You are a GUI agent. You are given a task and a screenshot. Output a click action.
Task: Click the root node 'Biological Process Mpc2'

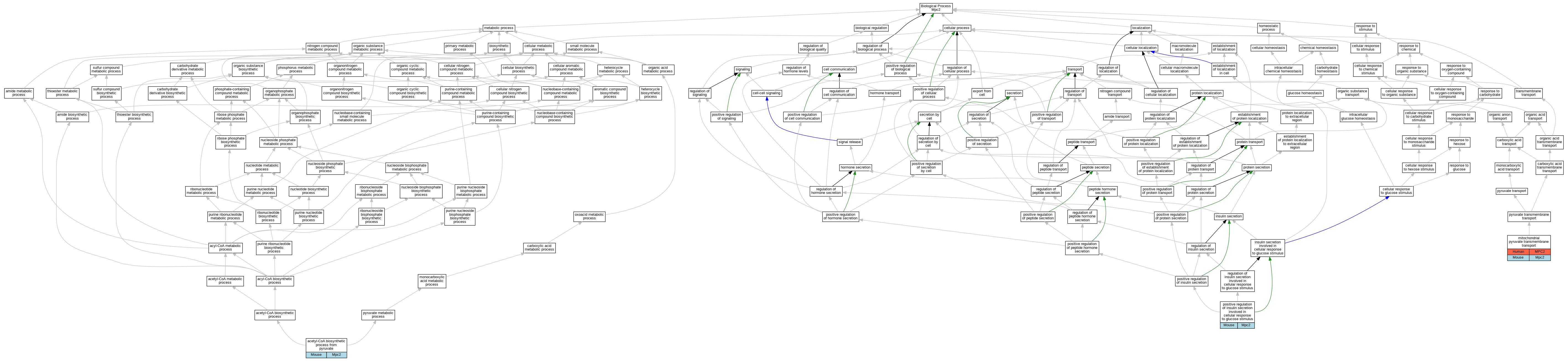pyautogui.click(x=936, y=8)
